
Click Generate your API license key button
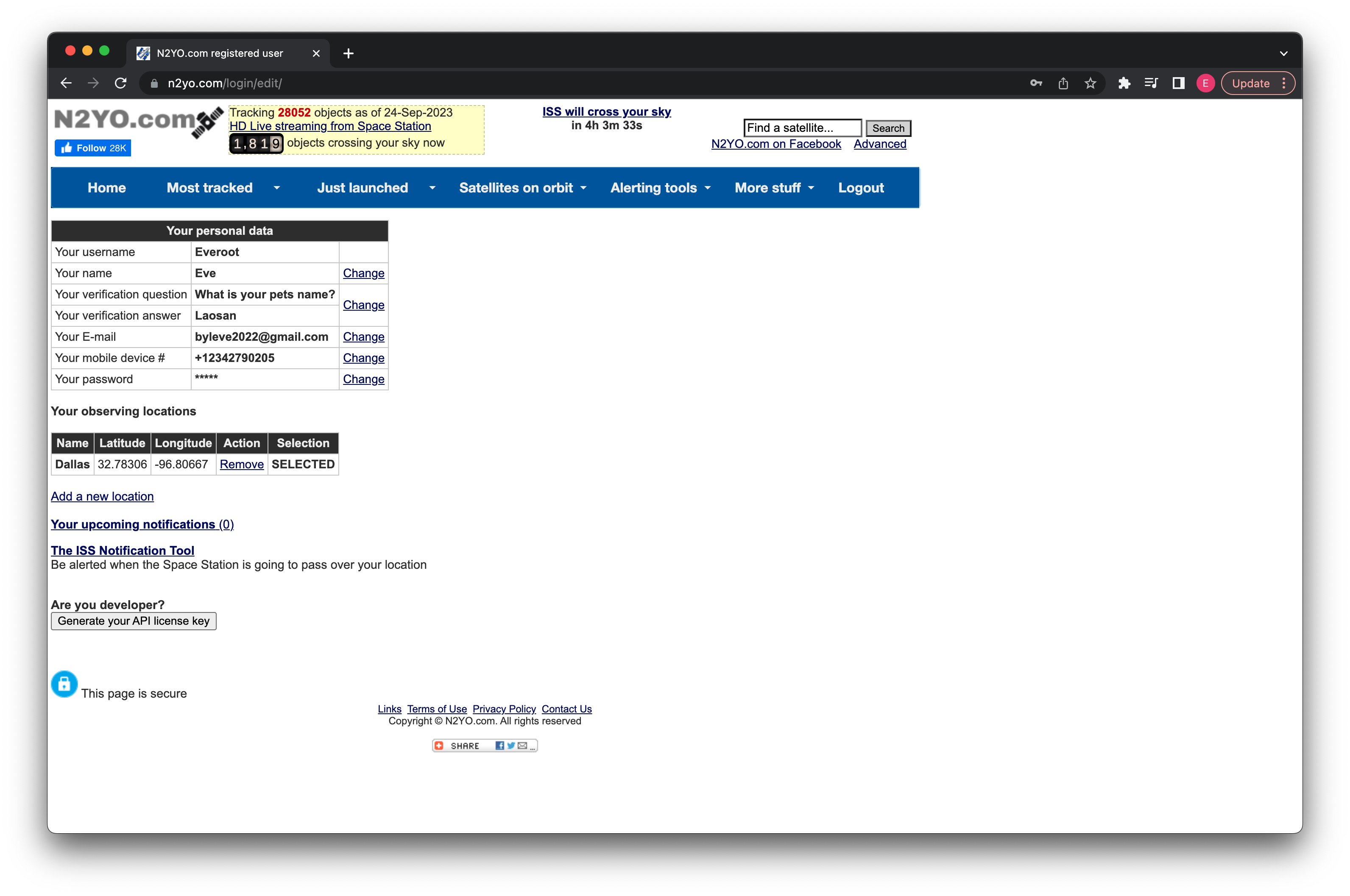coord(134,620)
